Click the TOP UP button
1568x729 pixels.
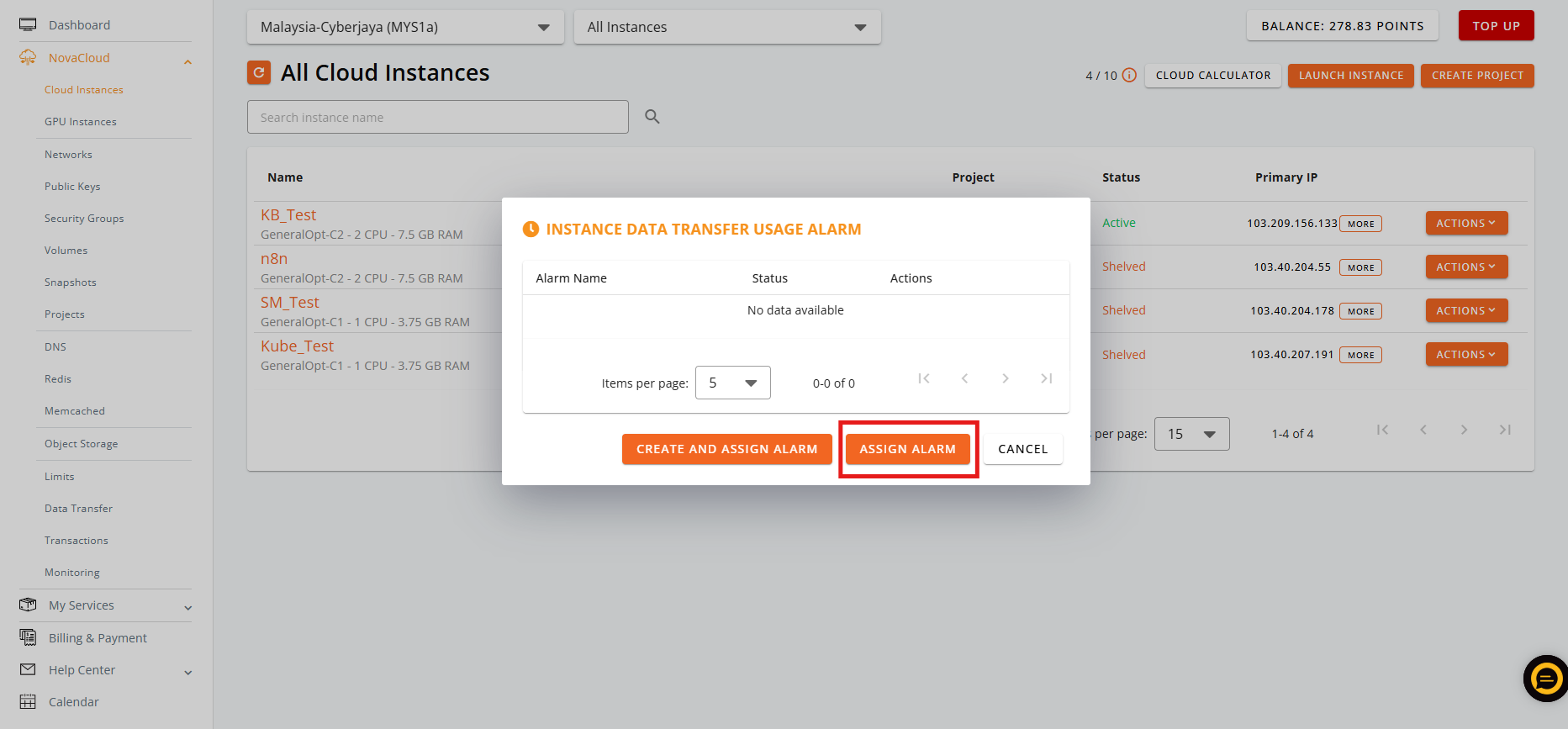tap(1497, 26)
